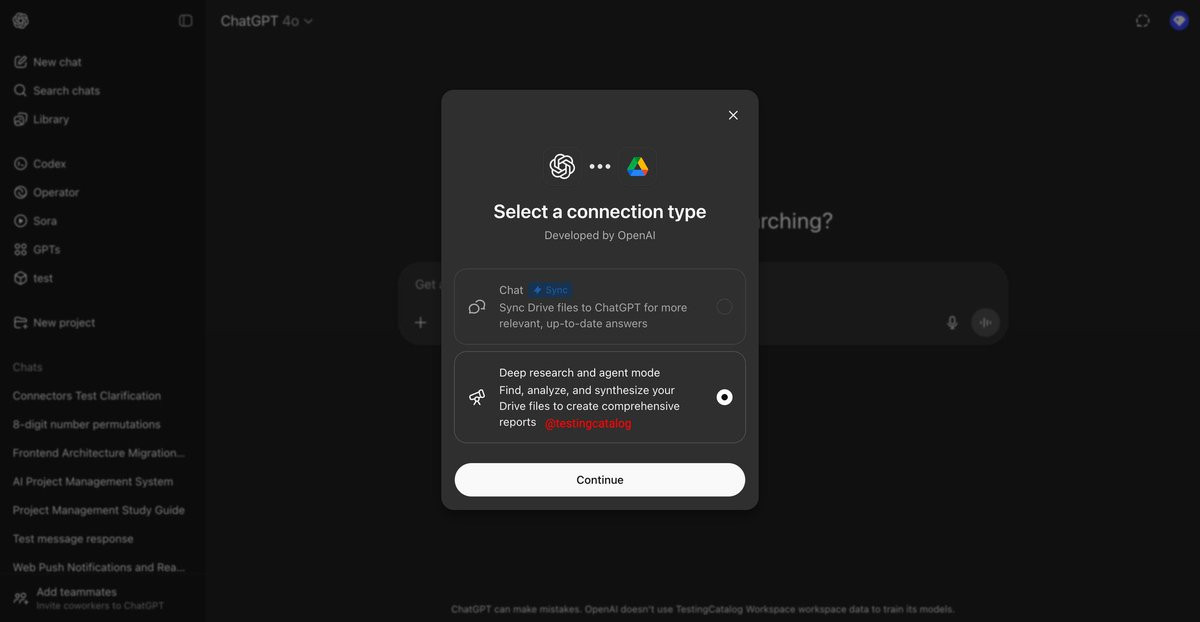The height and width of the screenshot is (622, 1200).
Task: Click the microphone dictation icon
Action: 952,322
